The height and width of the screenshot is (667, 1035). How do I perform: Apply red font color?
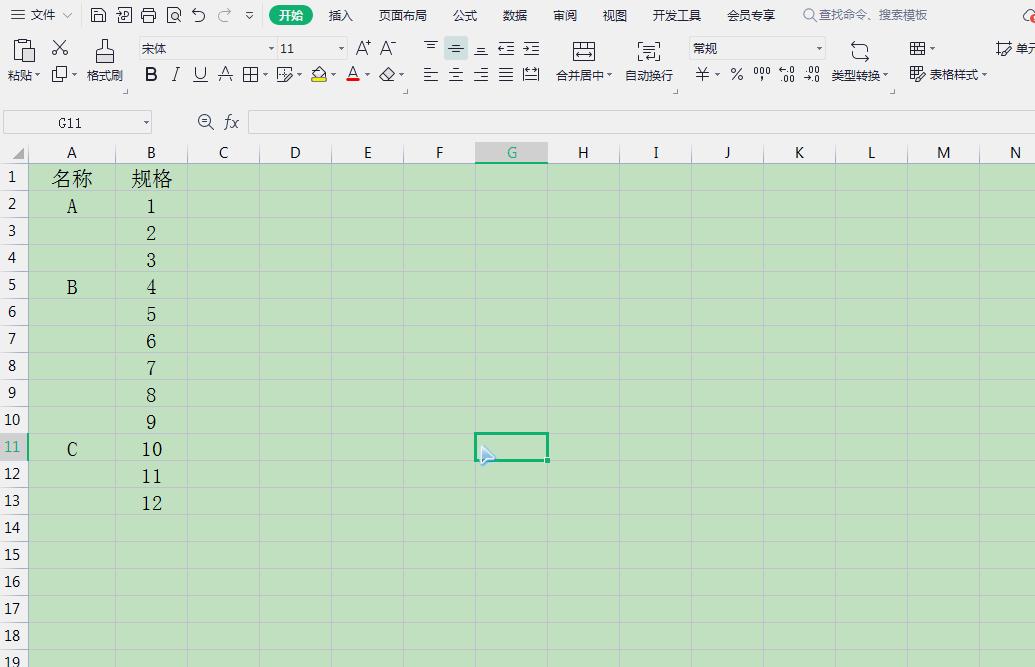353,75
